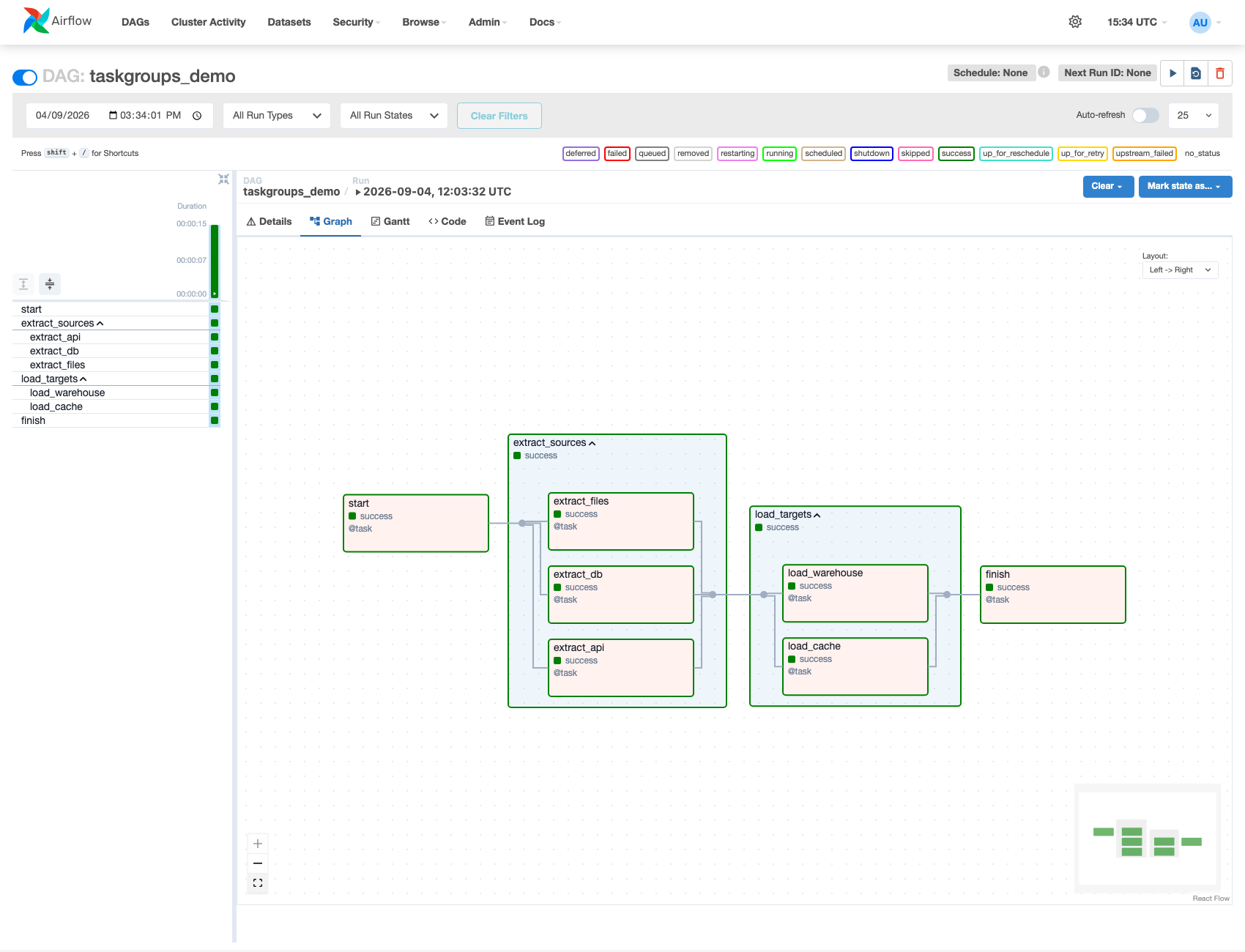Open the user avatar AU menu
1245x952 pixels.
[1205, 22]
